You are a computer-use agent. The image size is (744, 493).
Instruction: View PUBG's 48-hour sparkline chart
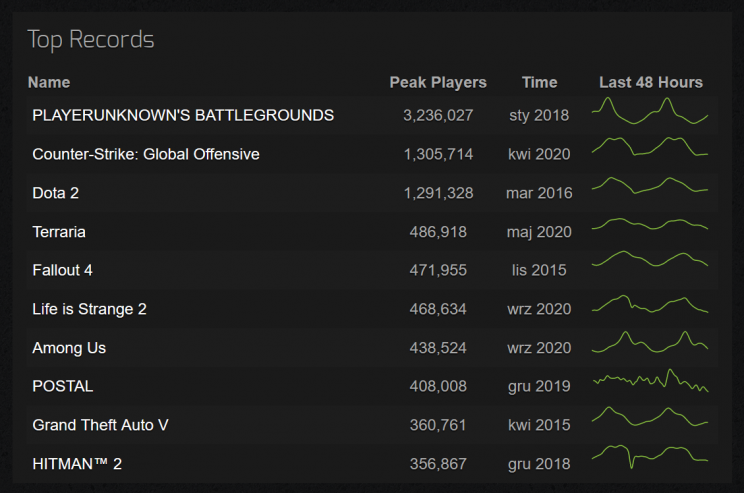click(x=650, y=112)
